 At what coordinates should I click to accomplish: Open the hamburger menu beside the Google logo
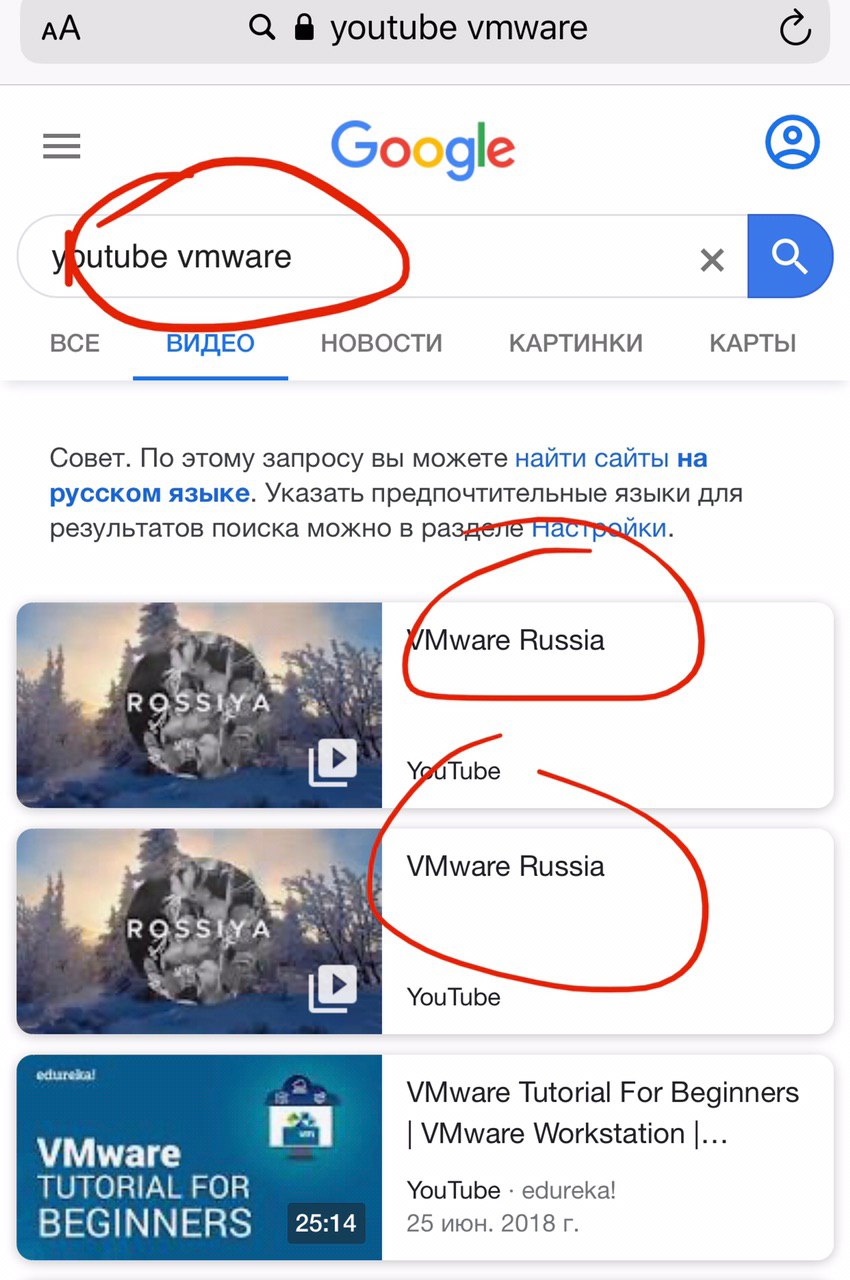click(x=61, y=147)
